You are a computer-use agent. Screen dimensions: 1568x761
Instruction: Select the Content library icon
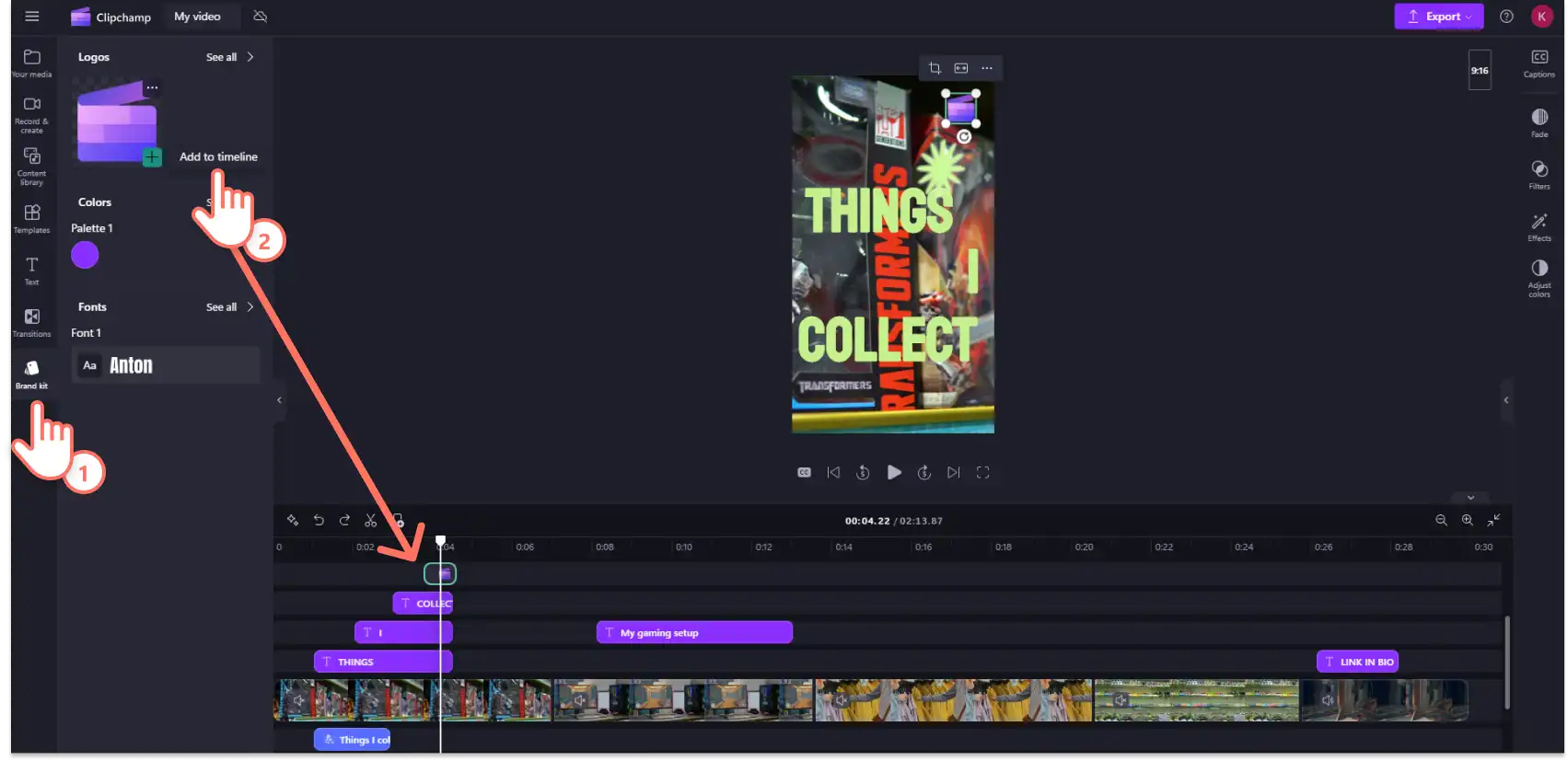[x=31, y=167]
